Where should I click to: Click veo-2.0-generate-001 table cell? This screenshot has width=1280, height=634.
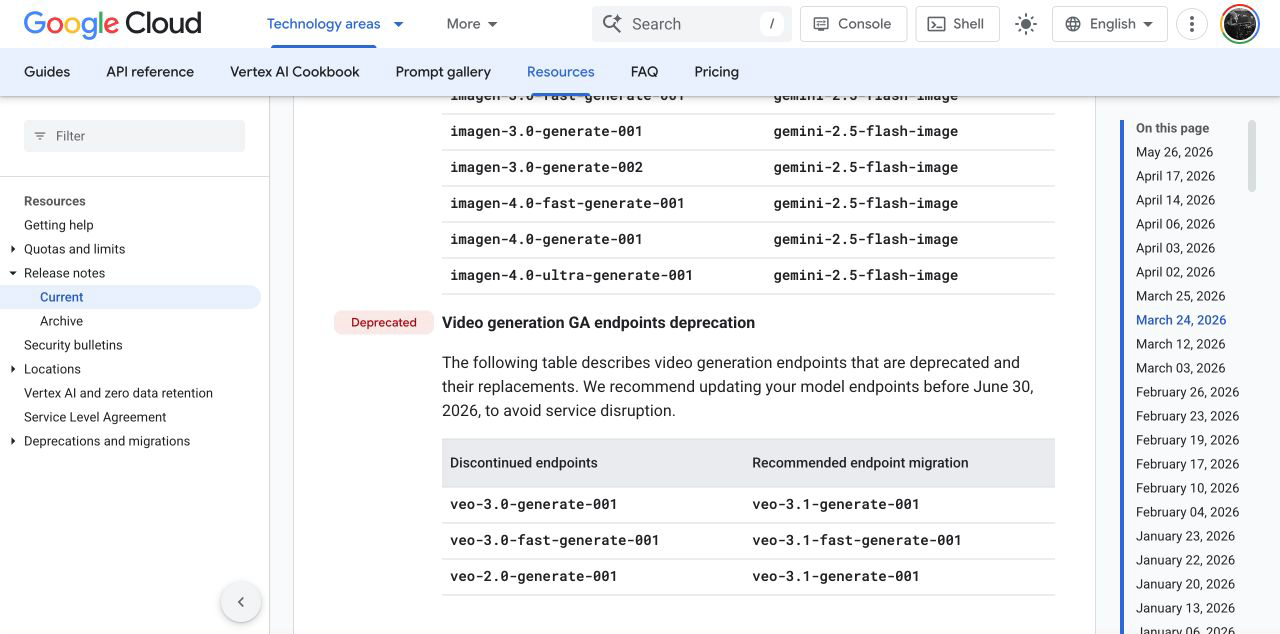pyautogui.click(x=534, y=576)
